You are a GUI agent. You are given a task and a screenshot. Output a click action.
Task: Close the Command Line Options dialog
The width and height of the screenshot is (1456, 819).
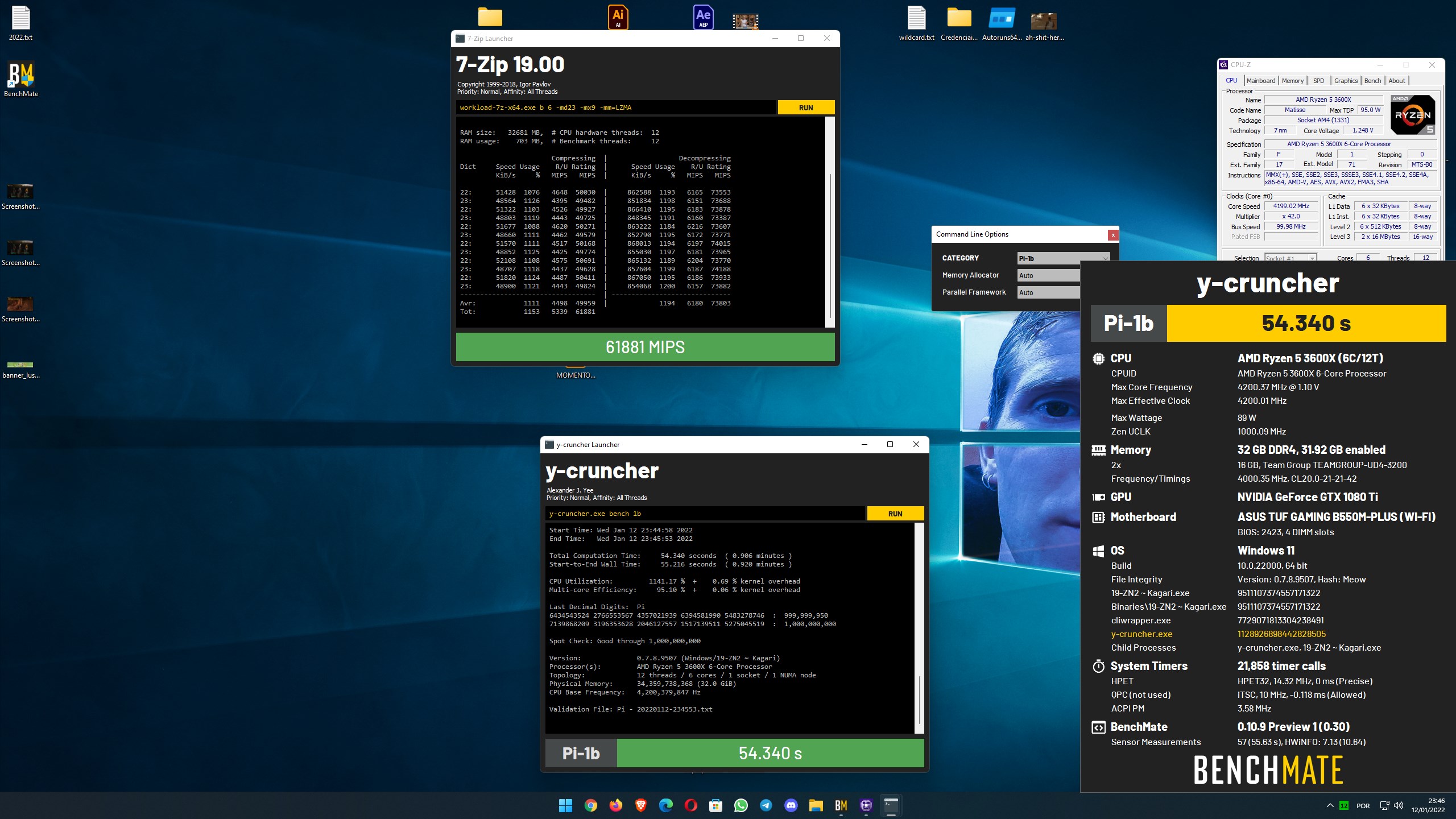1112,234
